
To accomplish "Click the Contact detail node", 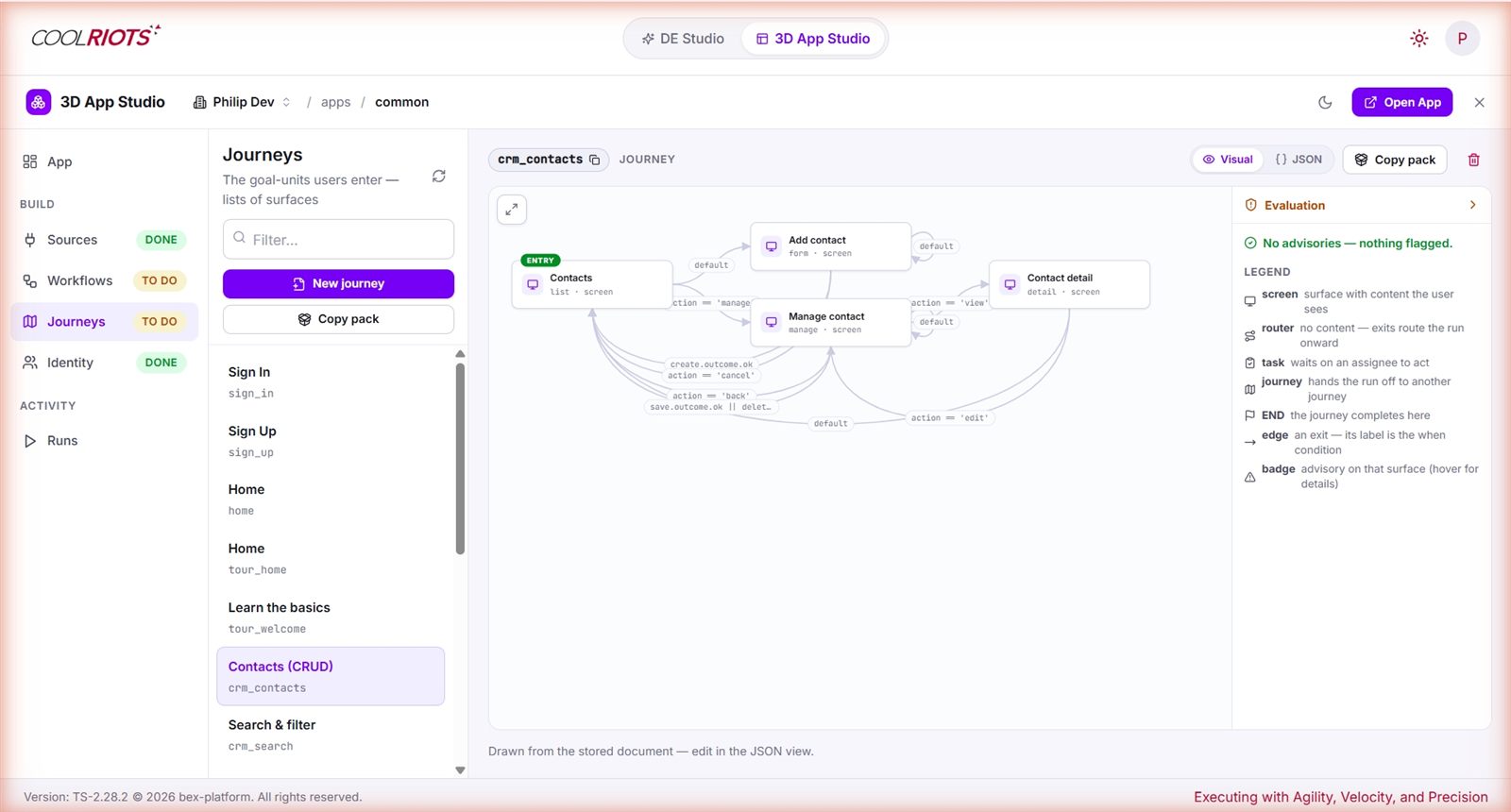I will 1069,284.
